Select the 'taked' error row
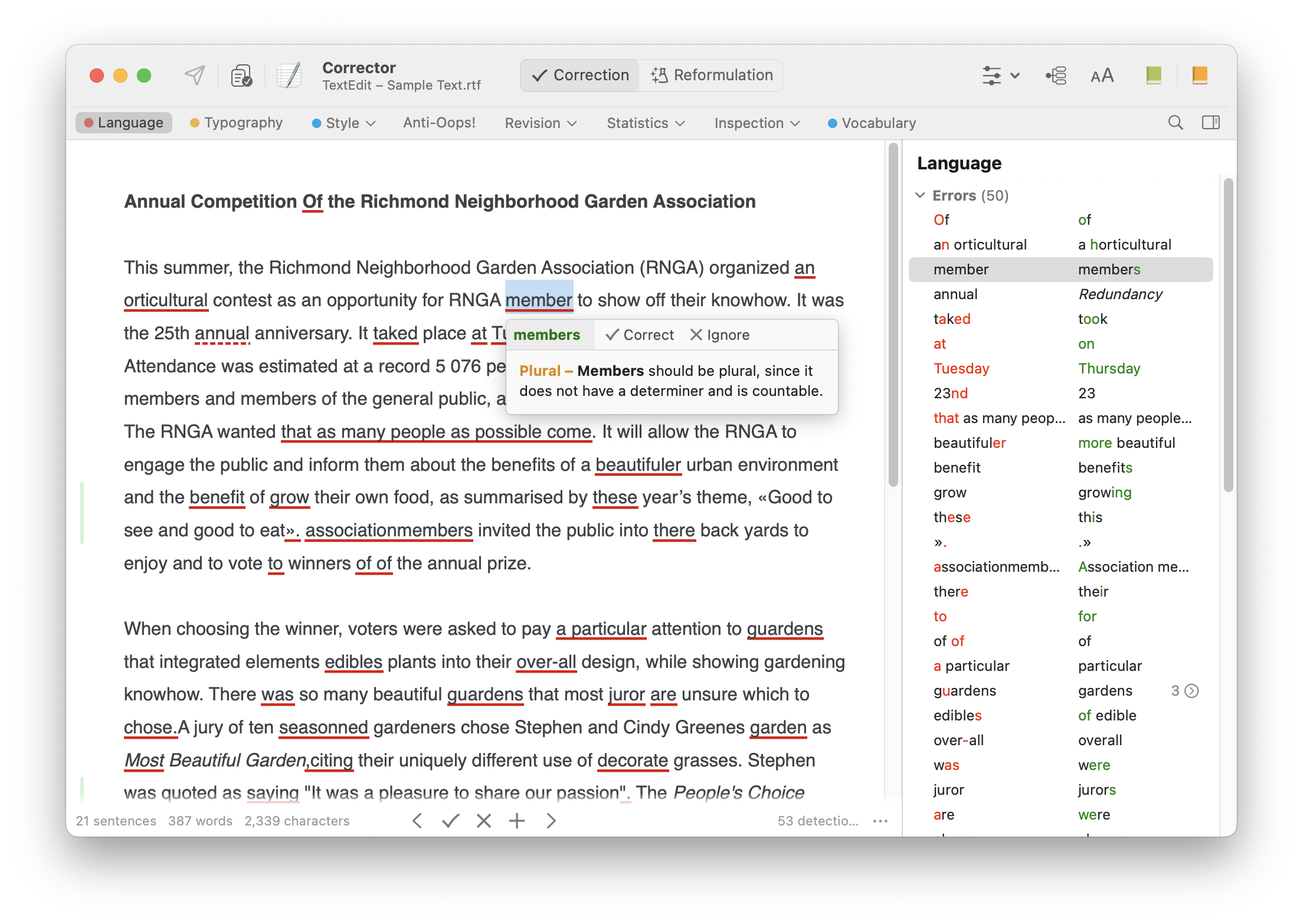Screen dimensions: 1303x924 tap(1061, 319)
